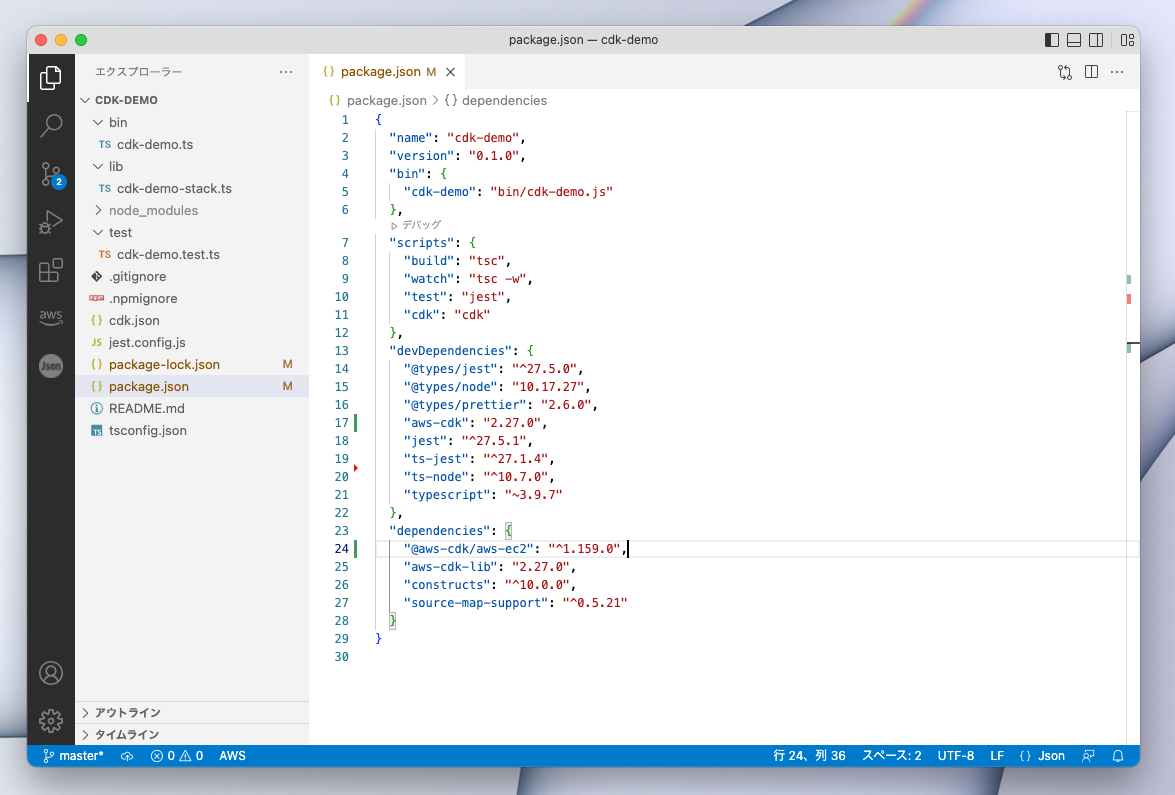Go to line via 行 24、列 36
The image size is (1175, 795).
(809, 756)
